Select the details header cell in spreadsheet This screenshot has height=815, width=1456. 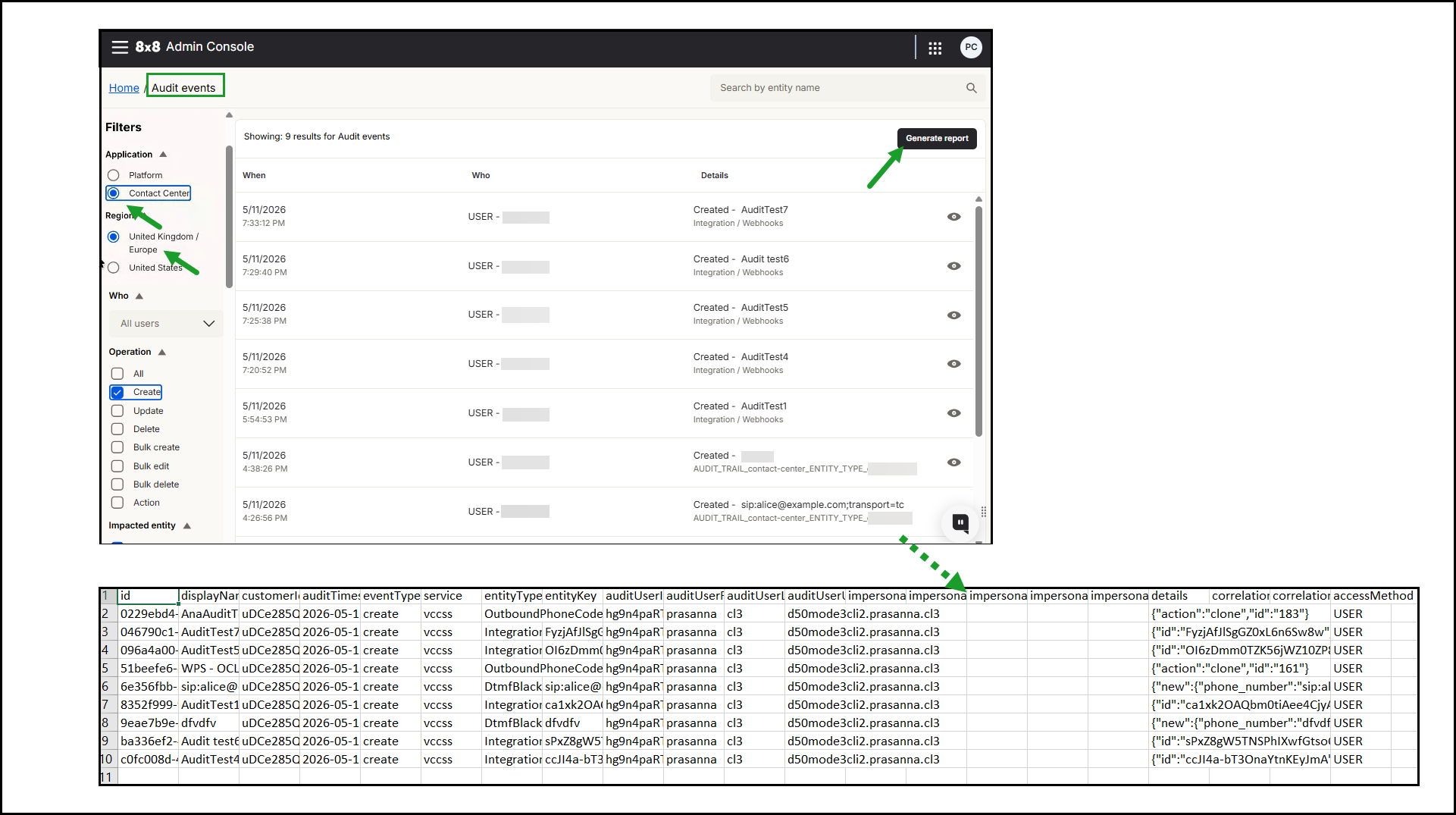[x=1179, y=596]
